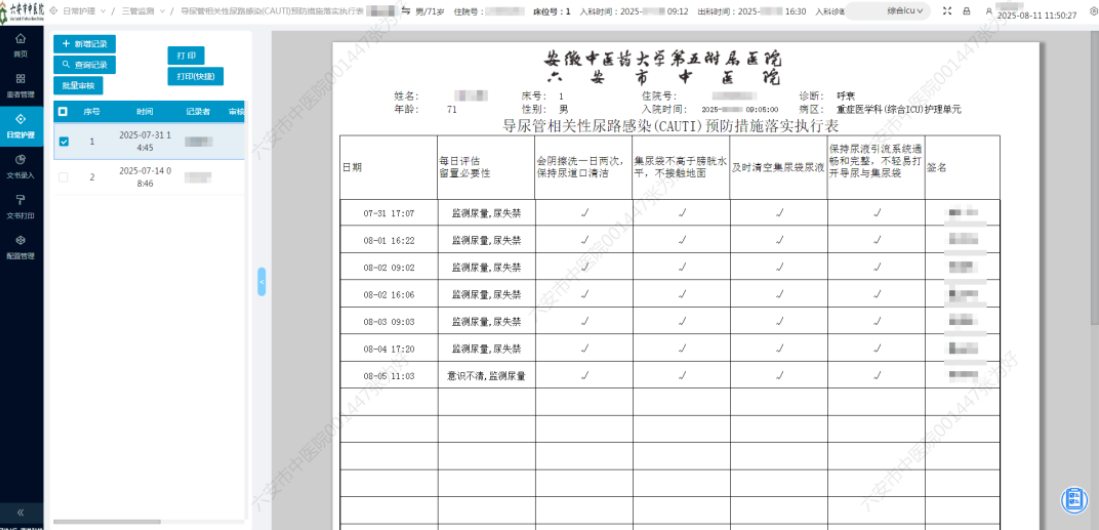Collapse the record list panel handle
Image resolution: width=1099 pixels, height=530 pixels.
pyautogui.click(x=262, y=281)
